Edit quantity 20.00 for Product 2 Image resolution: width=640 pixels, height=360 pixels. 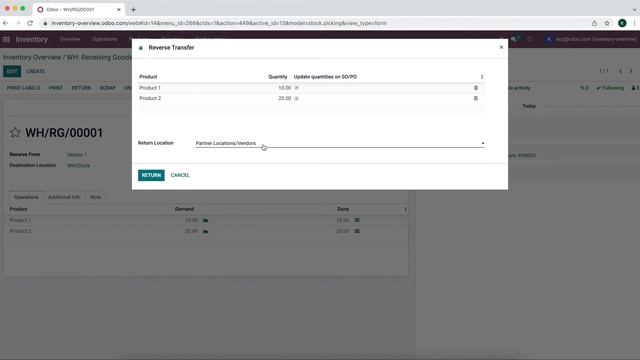[x=284, y=98]
